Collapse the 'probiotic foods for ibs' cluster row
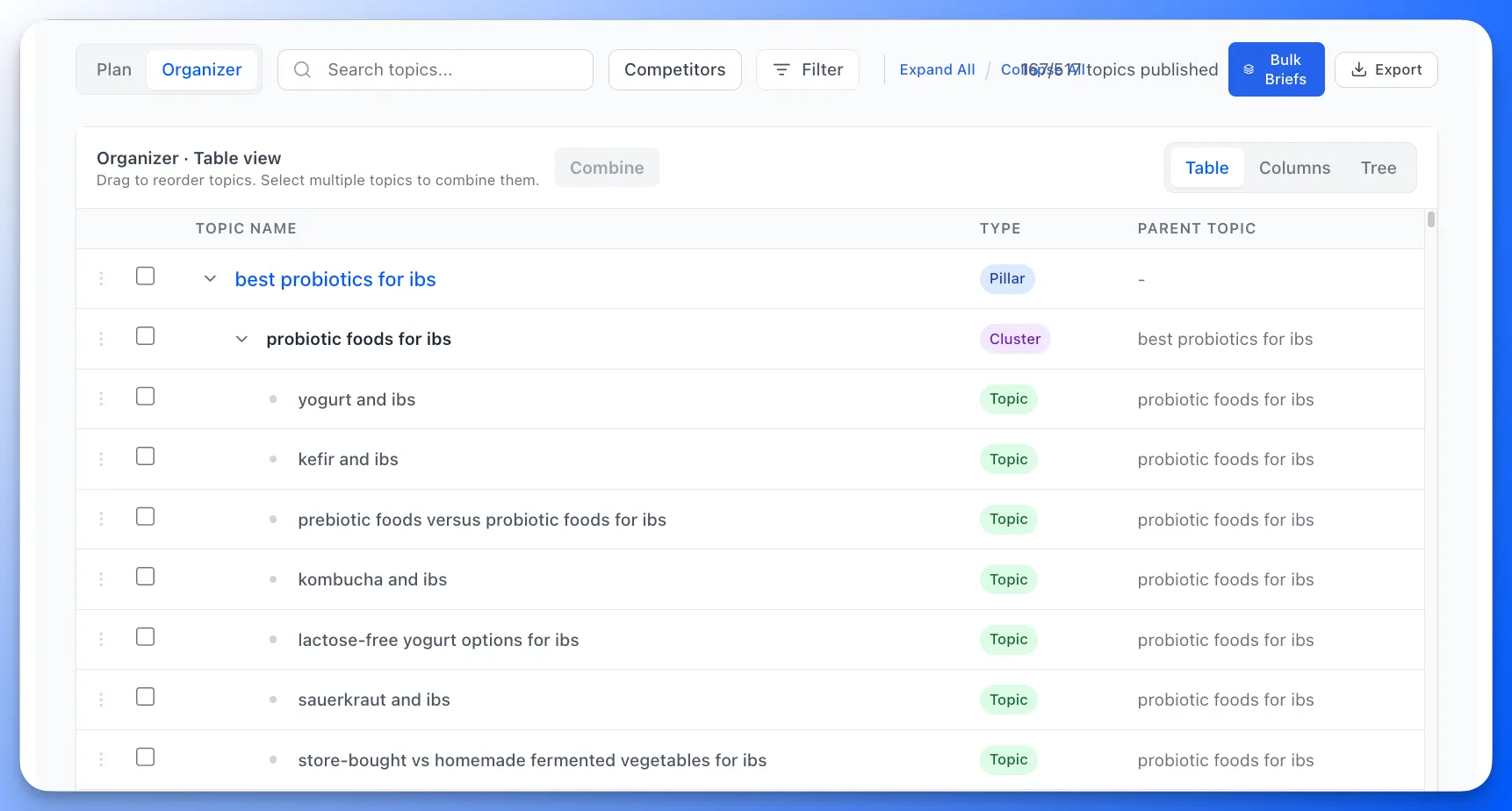The image size is (1512, 811). pyautogui.click(x=241, y=339)
